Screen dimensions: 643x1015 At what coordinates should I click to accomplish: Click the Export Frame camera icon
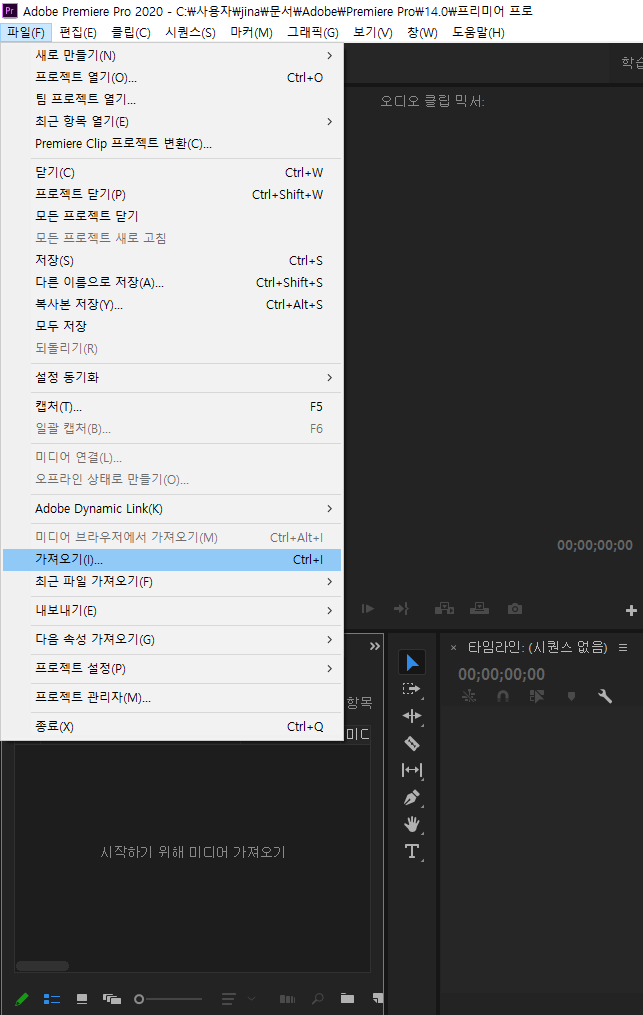tap(515, 608)
